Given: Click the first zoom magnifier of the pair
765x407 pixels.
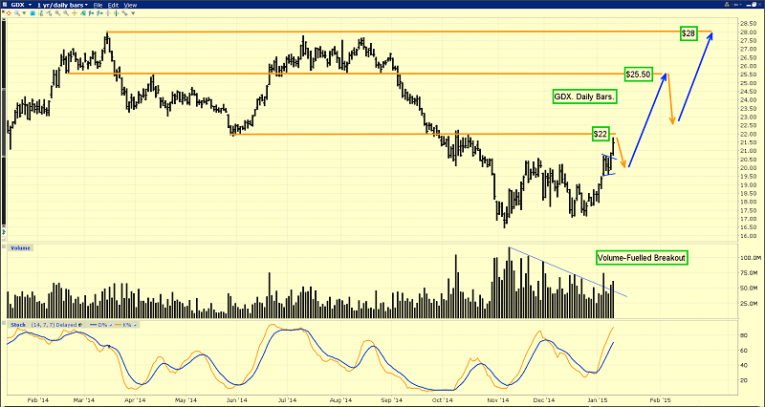Looking at the screenshot, I should [58, 13].
